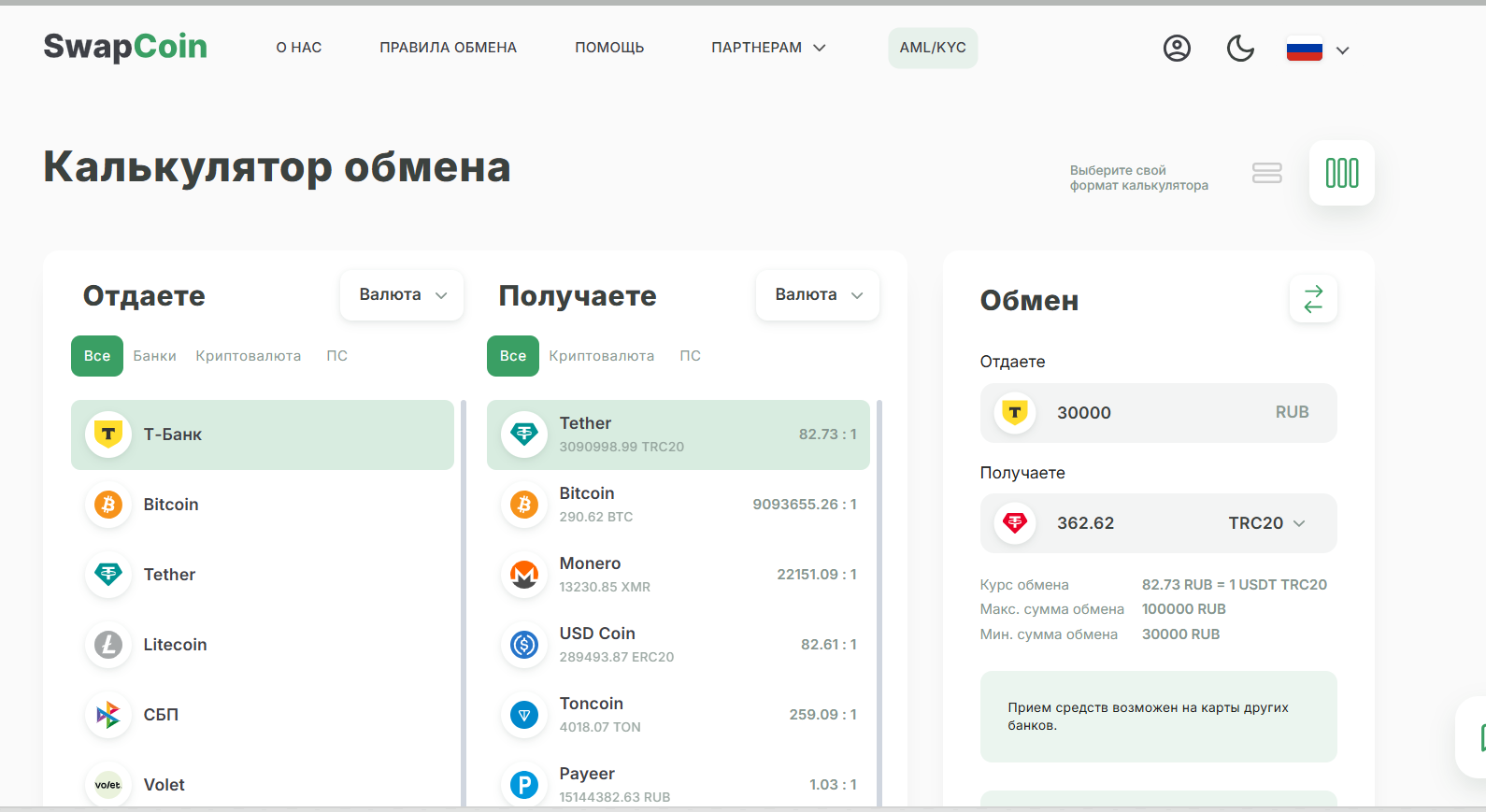Screen dimensions: 1486x812
Task: Select Все tab in Получаете column
Action: click(513, 356)
